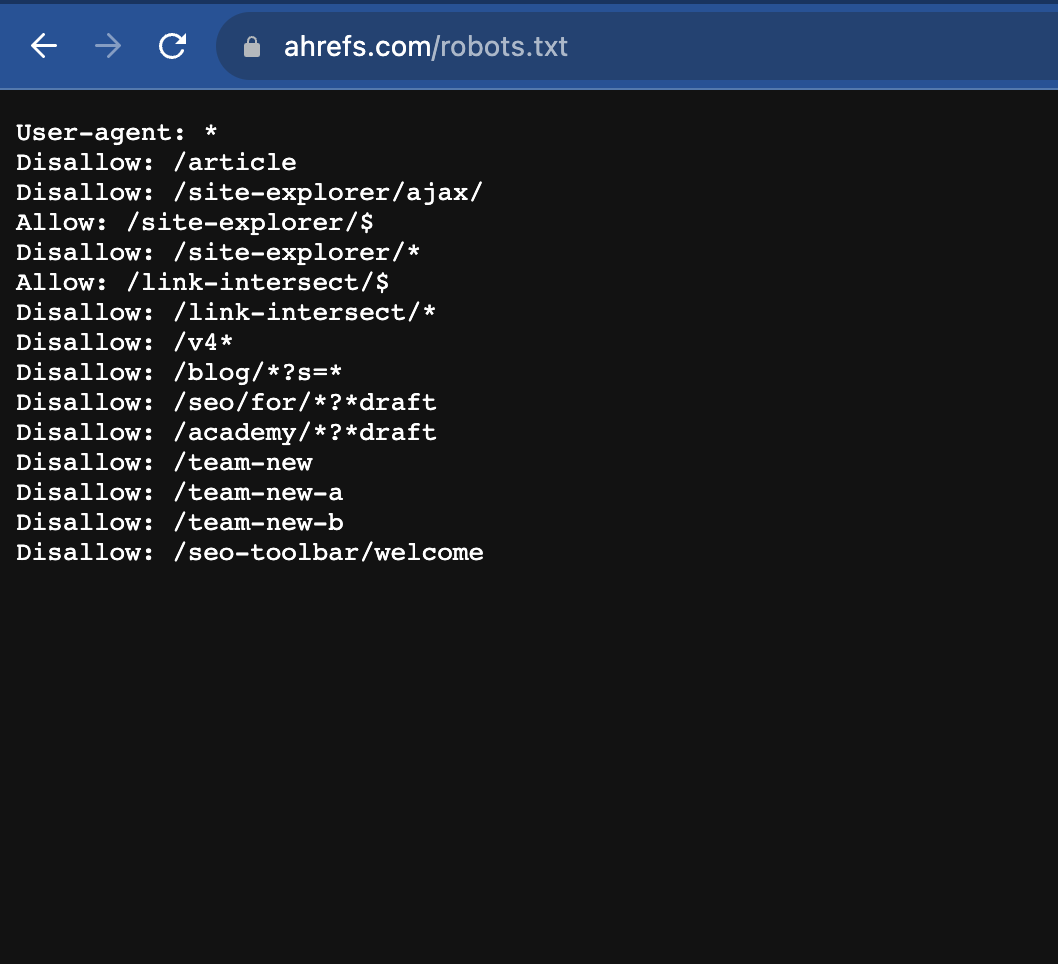Click the forward navigation arrow
The height and width of the screenshot is (964, 1058).
click(107, 45)
